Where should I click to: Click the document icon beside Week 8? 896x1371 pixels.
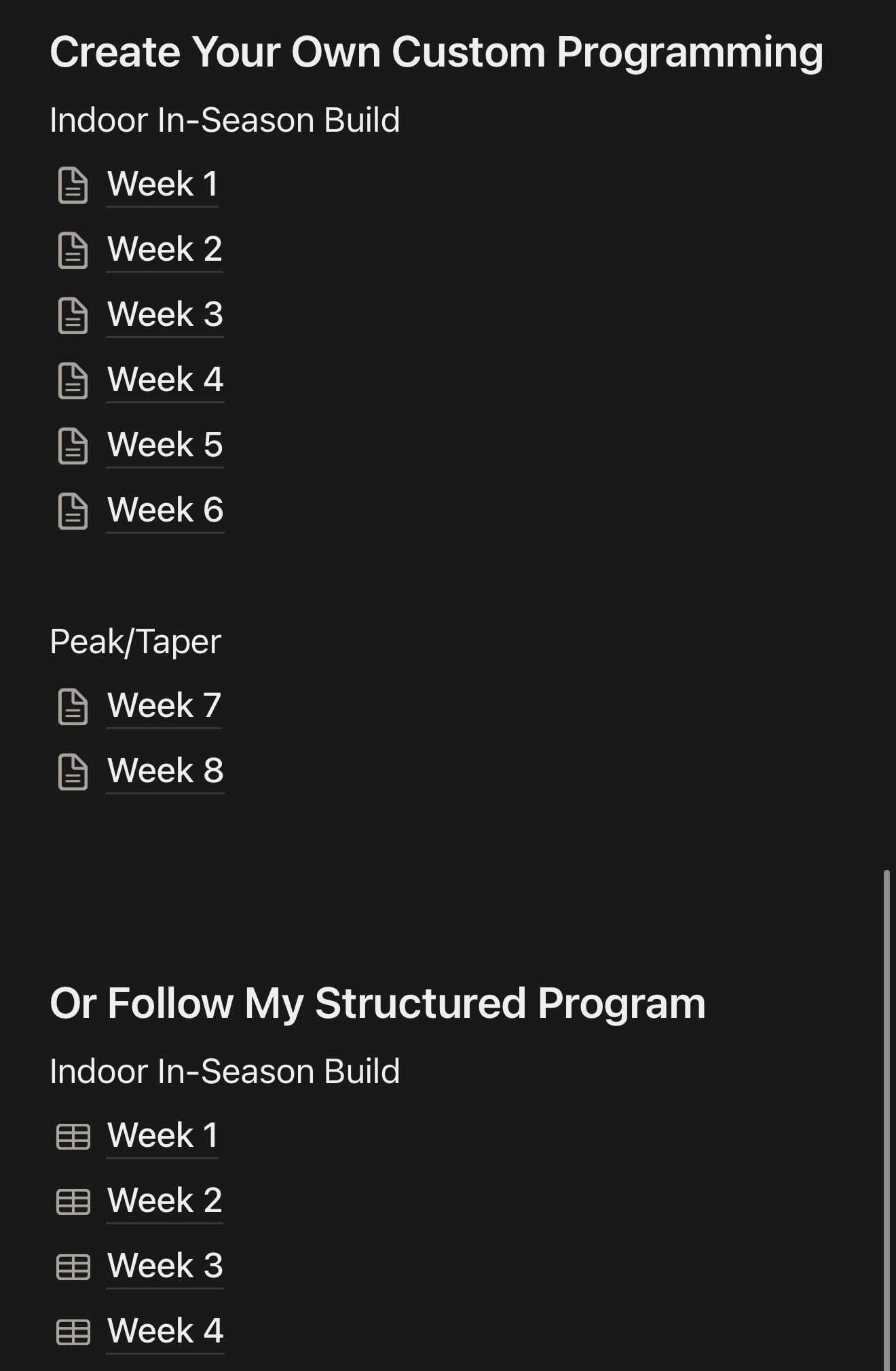73,772
